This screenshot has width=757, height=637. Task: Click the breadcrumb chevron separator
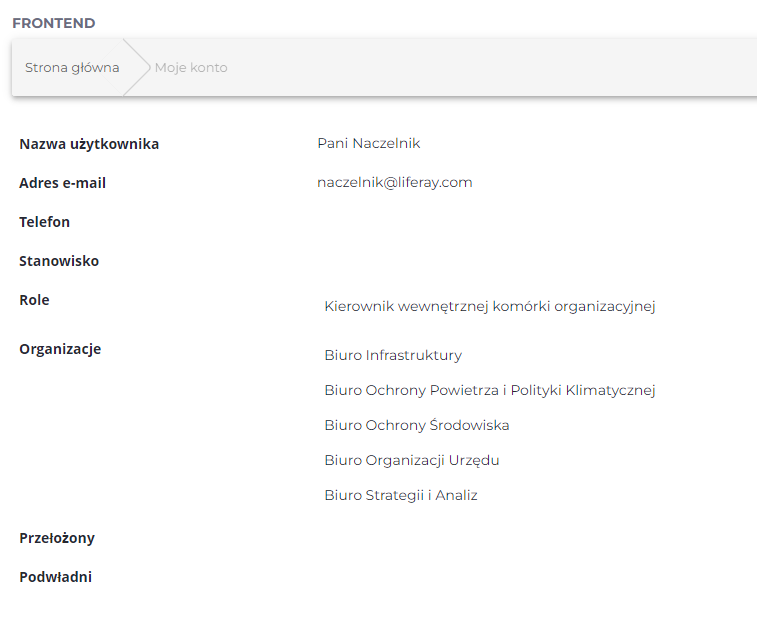pyautogui.click(x=137, y=68)
